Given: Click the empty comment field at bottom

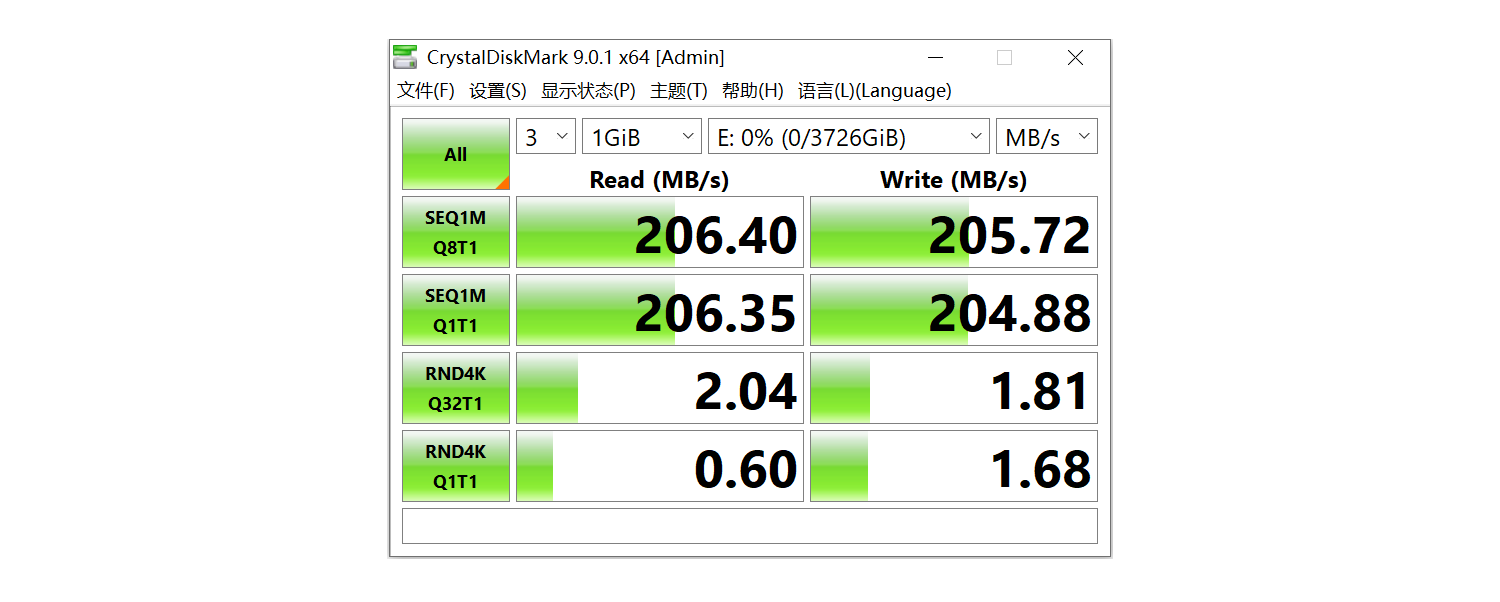Looking at the screenshot, I should pos(750,526).
